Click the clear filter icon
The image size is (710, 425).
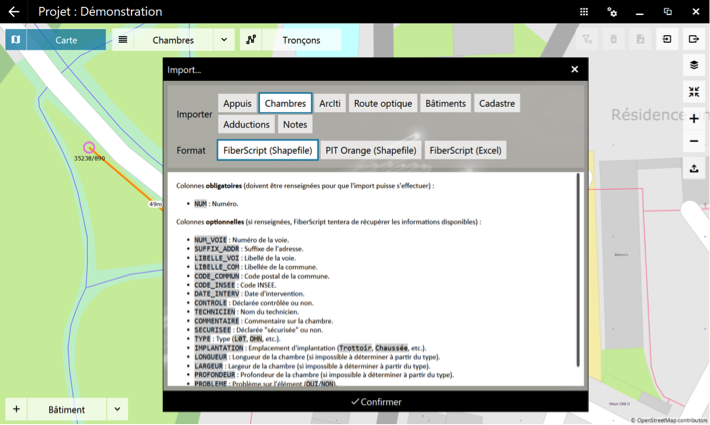[x=587, y=39]
